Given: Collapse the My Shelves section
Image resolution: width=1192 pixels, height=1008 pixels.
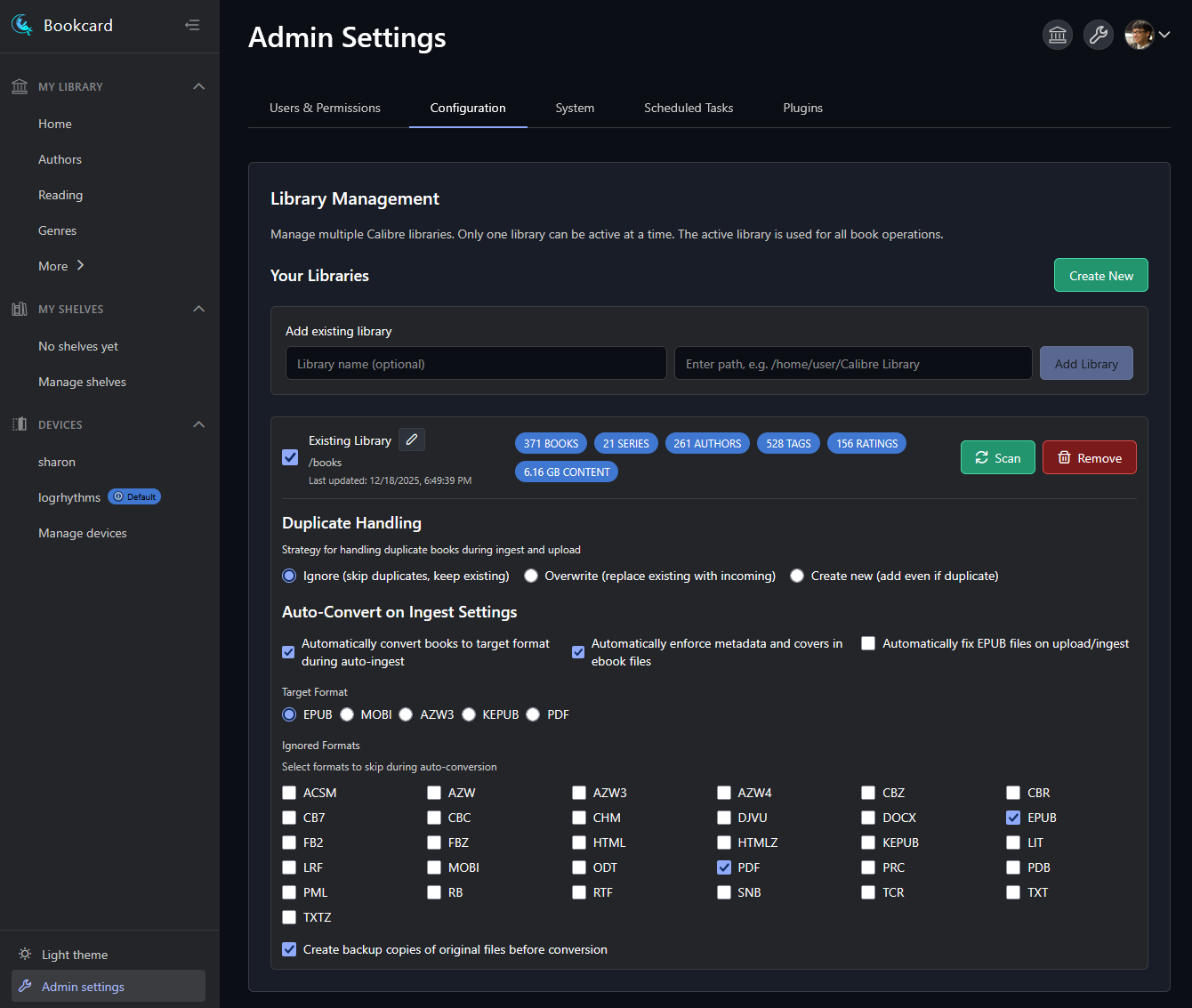Looking at the screenshot, I should point(199,309).
